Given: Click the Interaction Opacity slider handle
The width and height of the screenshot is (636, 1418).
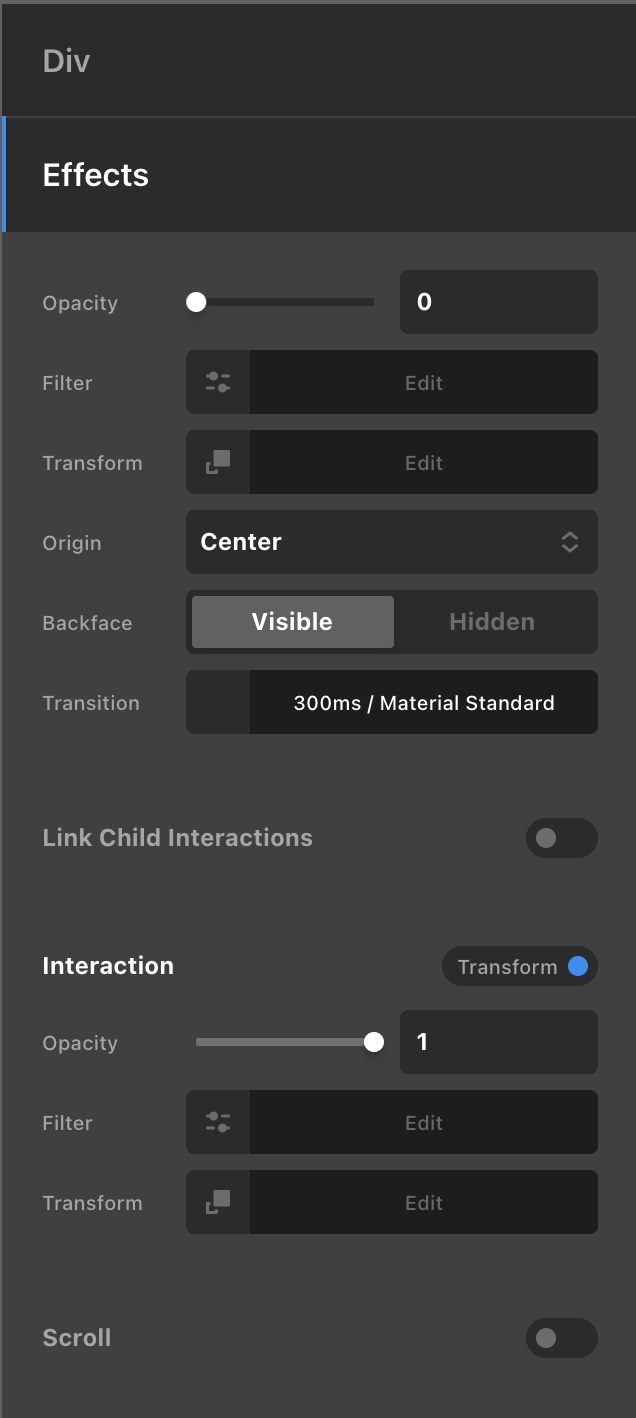Looking at the screenshot, I should pos(374,1042).
